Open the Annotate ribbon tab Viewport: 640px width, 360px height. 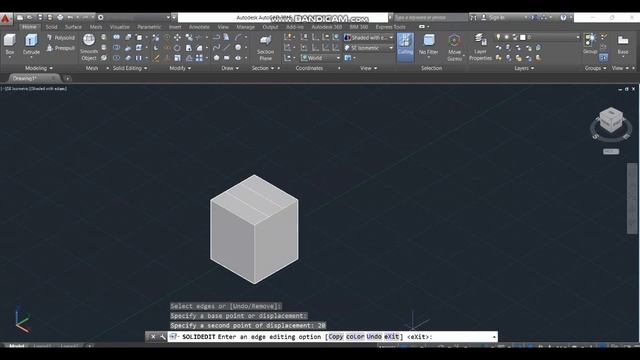coord(199,27)
